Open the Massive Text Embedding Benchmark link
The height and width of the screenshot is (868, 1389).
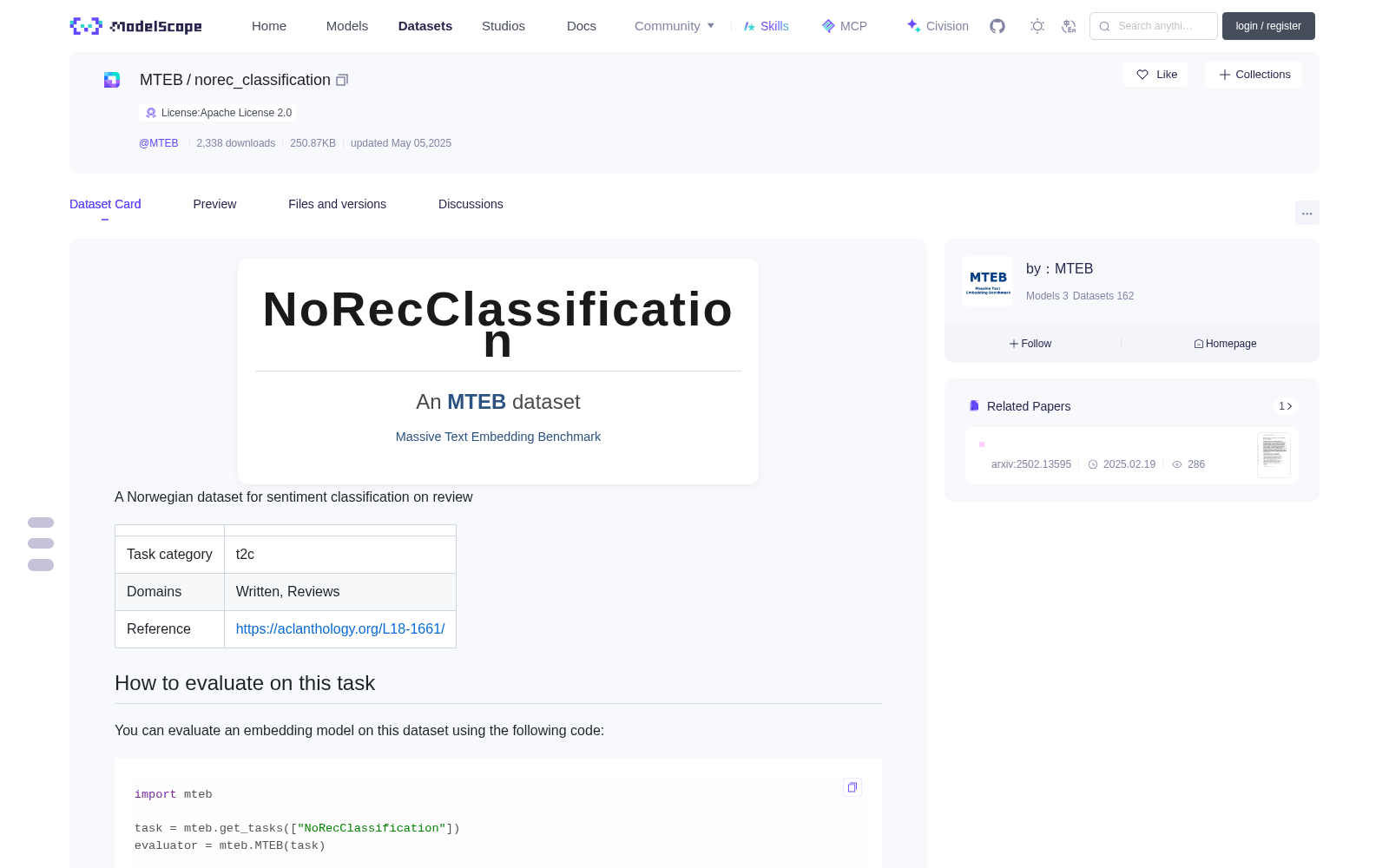point(498,437)
